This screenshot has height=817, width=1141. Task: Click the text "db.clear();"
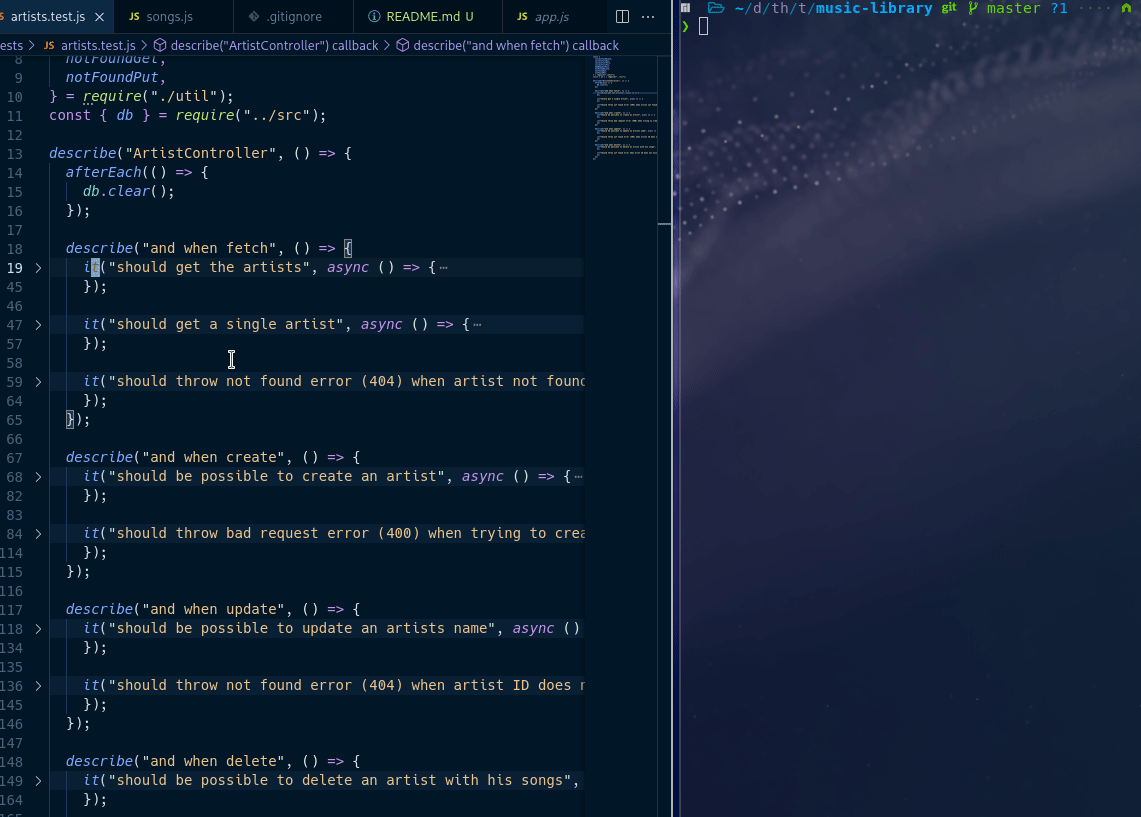129,191
